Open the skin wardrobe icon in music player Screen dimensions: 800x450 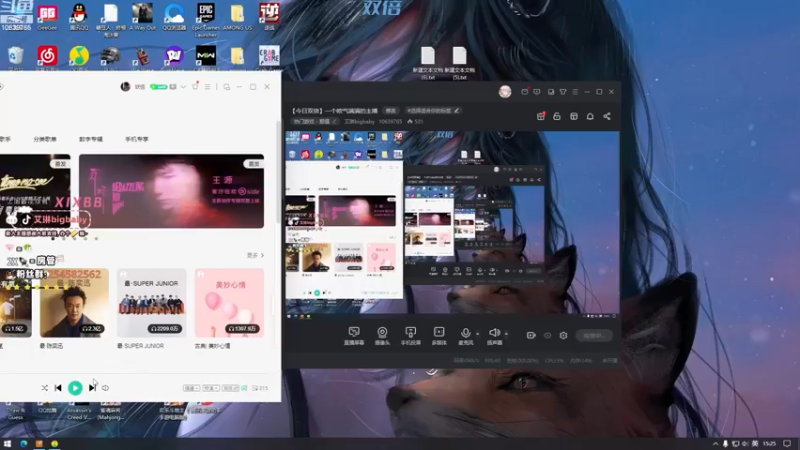[195, 87]
